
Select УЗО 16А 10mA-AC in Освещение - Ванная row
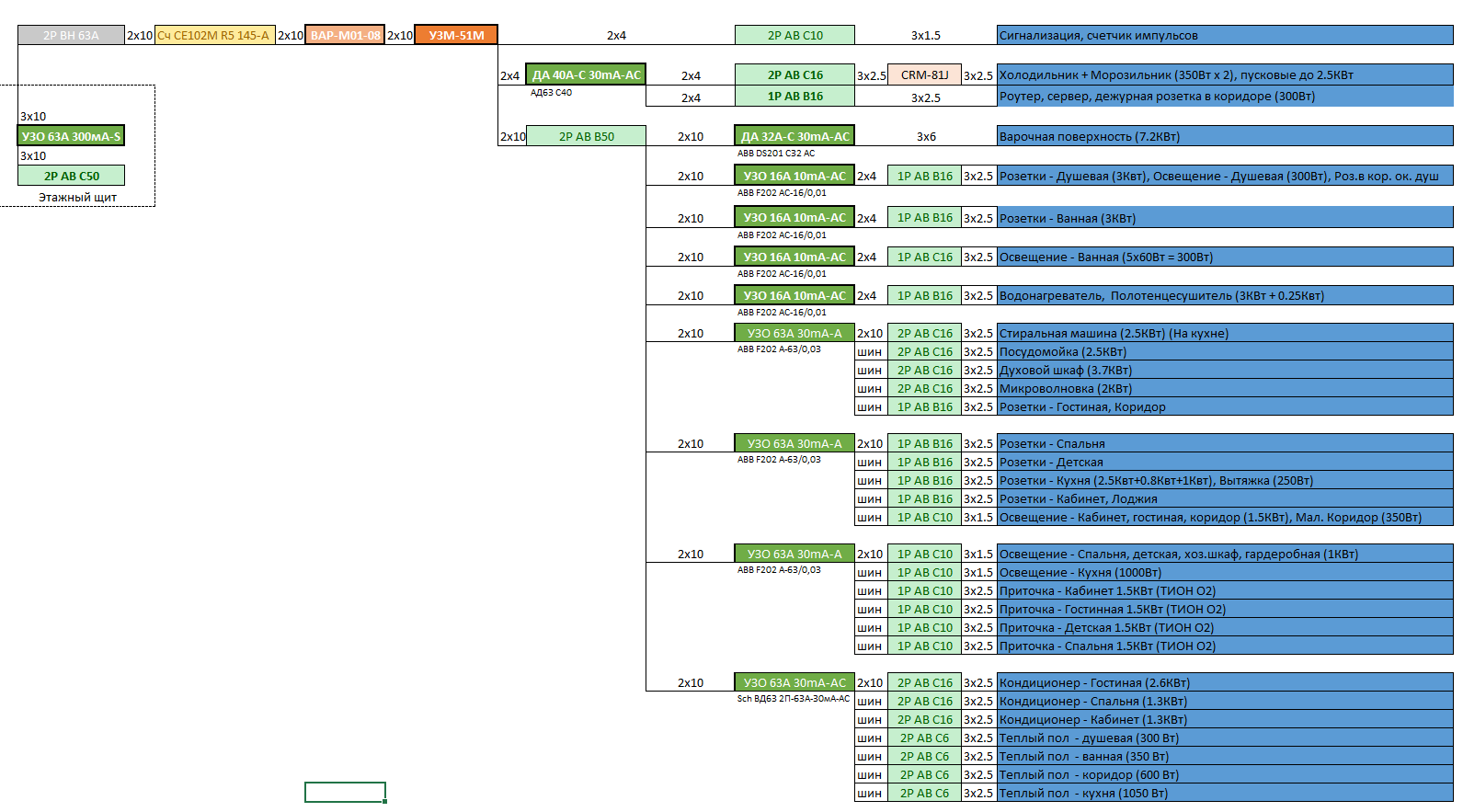[794, 257]
